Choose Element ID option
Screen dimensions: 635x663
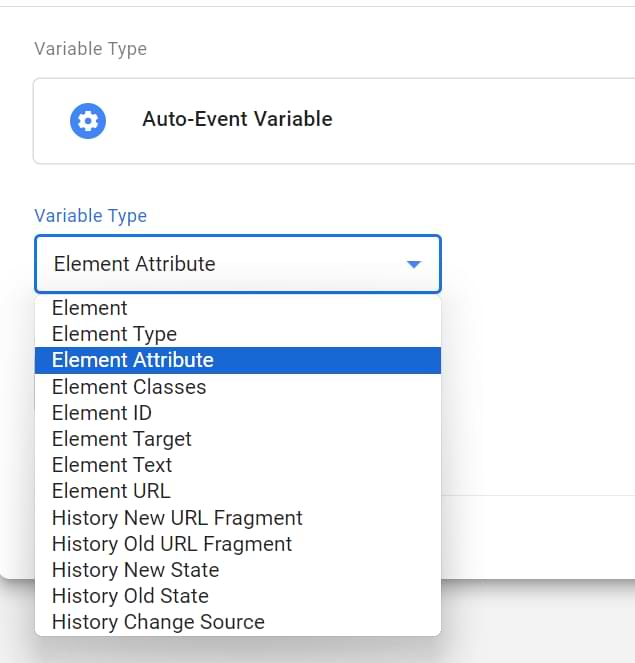102,412
